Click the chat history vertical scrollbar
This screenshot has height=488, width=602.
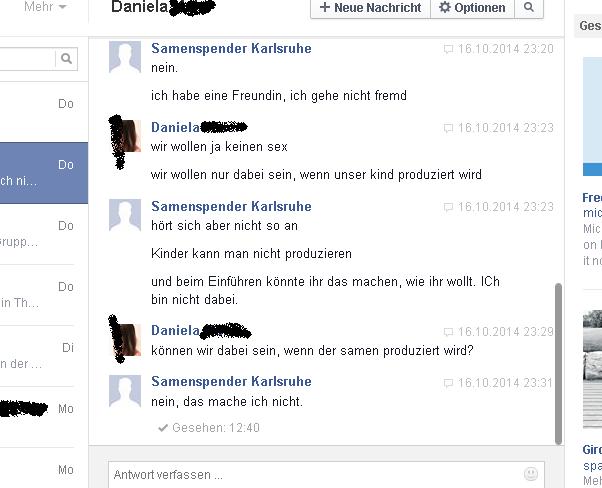pos(559,364)
